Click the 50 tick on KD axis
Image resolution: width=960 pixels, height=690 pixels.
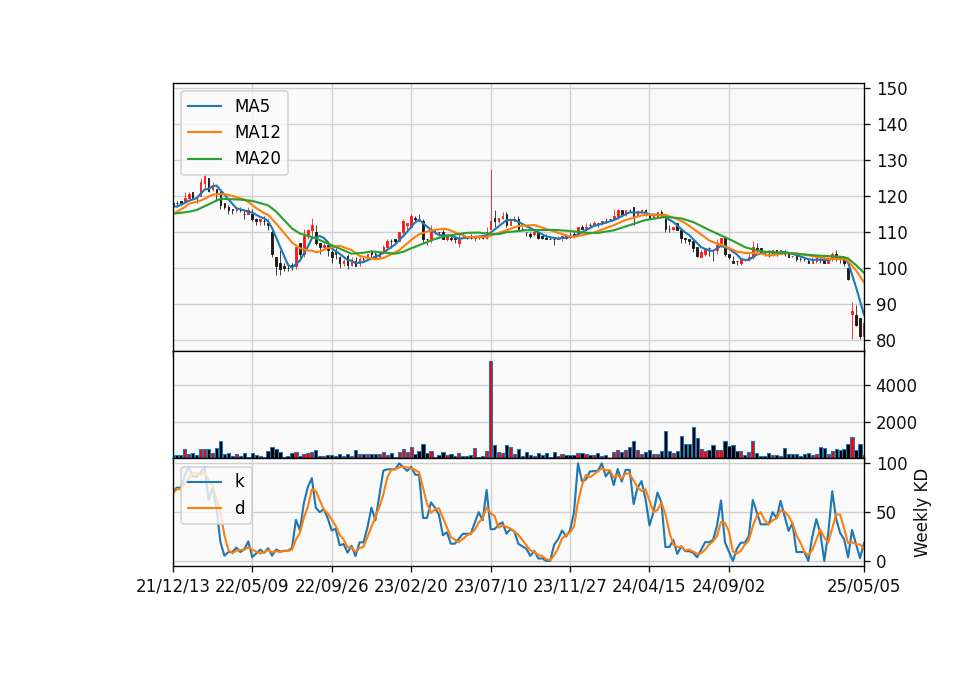click(x=887, y=513)
